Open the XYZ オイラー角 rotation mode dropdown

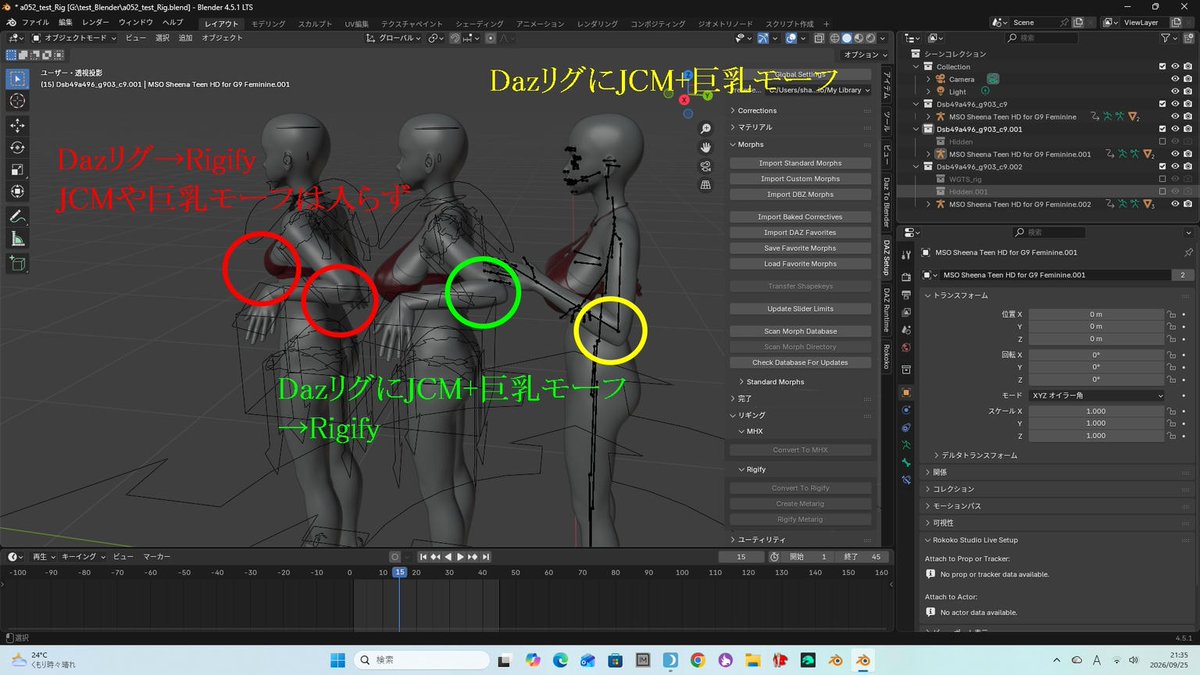(x=1098, y=396)
